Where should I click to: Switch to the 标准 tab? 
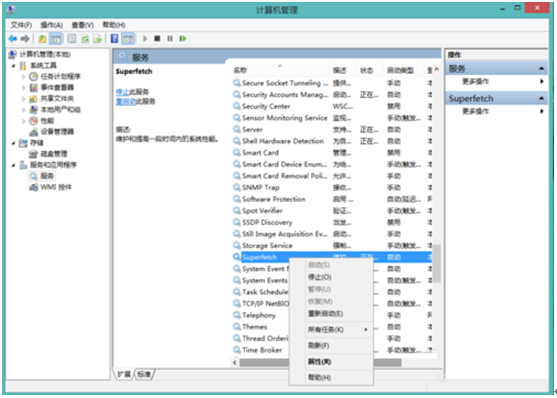pos(144,374)
